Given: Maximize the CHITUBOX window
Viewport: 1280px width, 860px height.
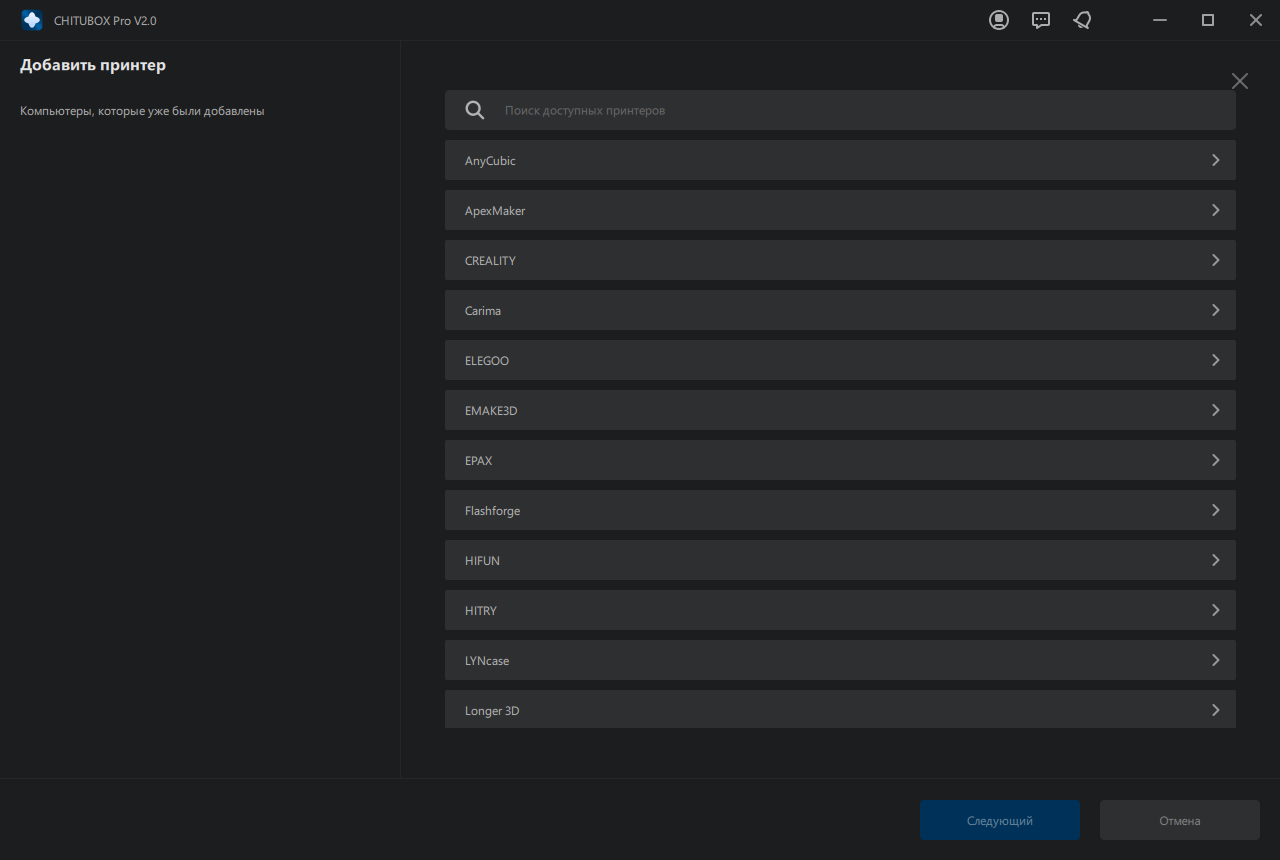Looking at the screenshot, I should pos(1208,20).
